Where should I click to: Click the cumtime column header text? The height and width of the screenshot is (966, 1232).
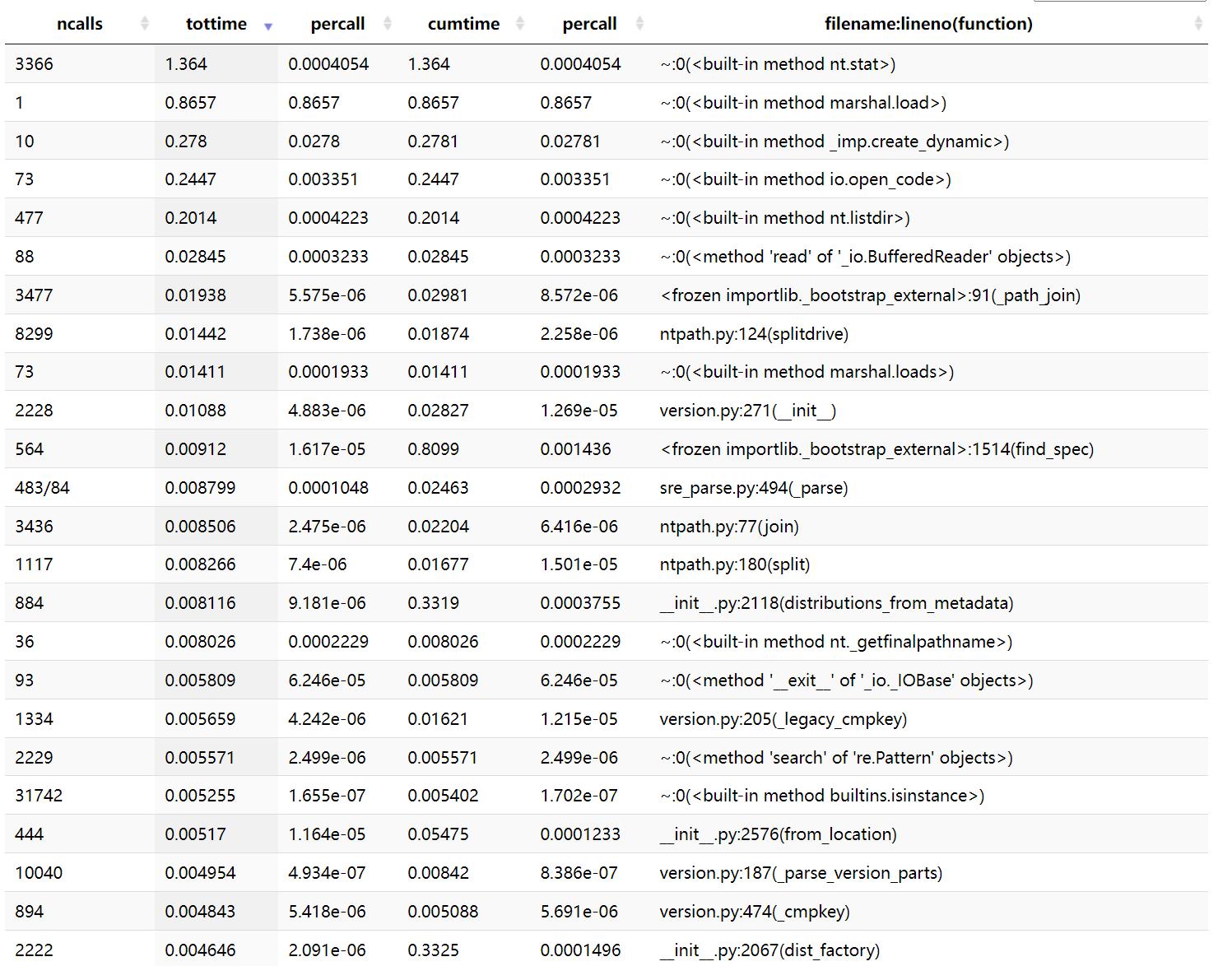[x=463, y=24]
